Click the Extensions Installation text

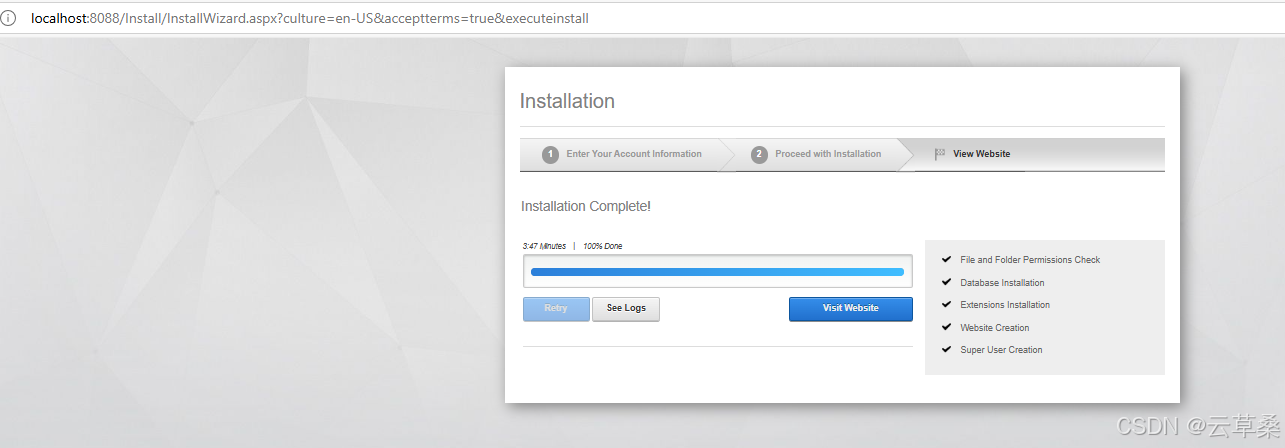point(1005,305)
